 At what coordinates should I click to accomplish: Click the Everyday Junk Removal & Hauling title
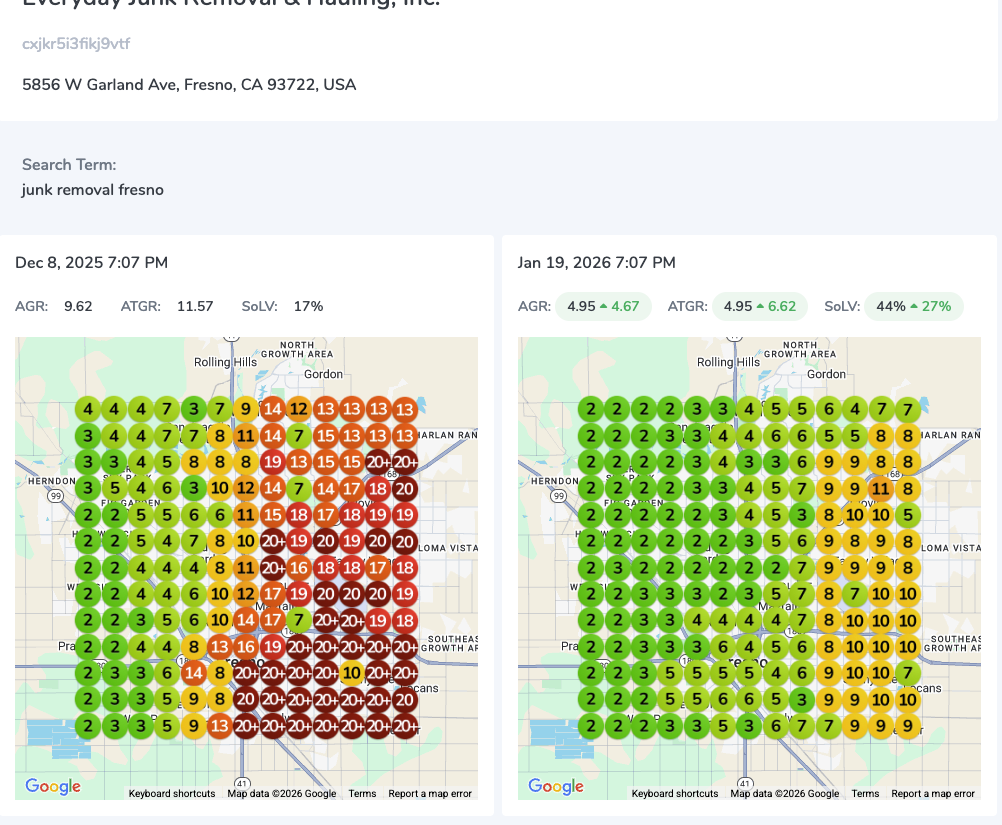click(230, 4)
